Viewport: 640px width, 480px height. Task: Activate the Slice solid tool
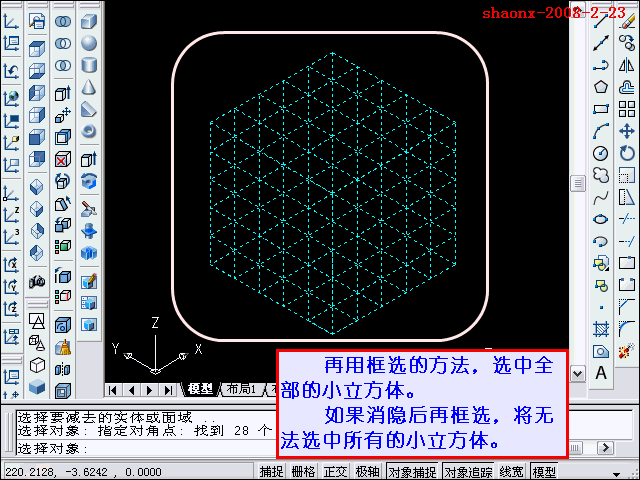click(x=89, y=209)
